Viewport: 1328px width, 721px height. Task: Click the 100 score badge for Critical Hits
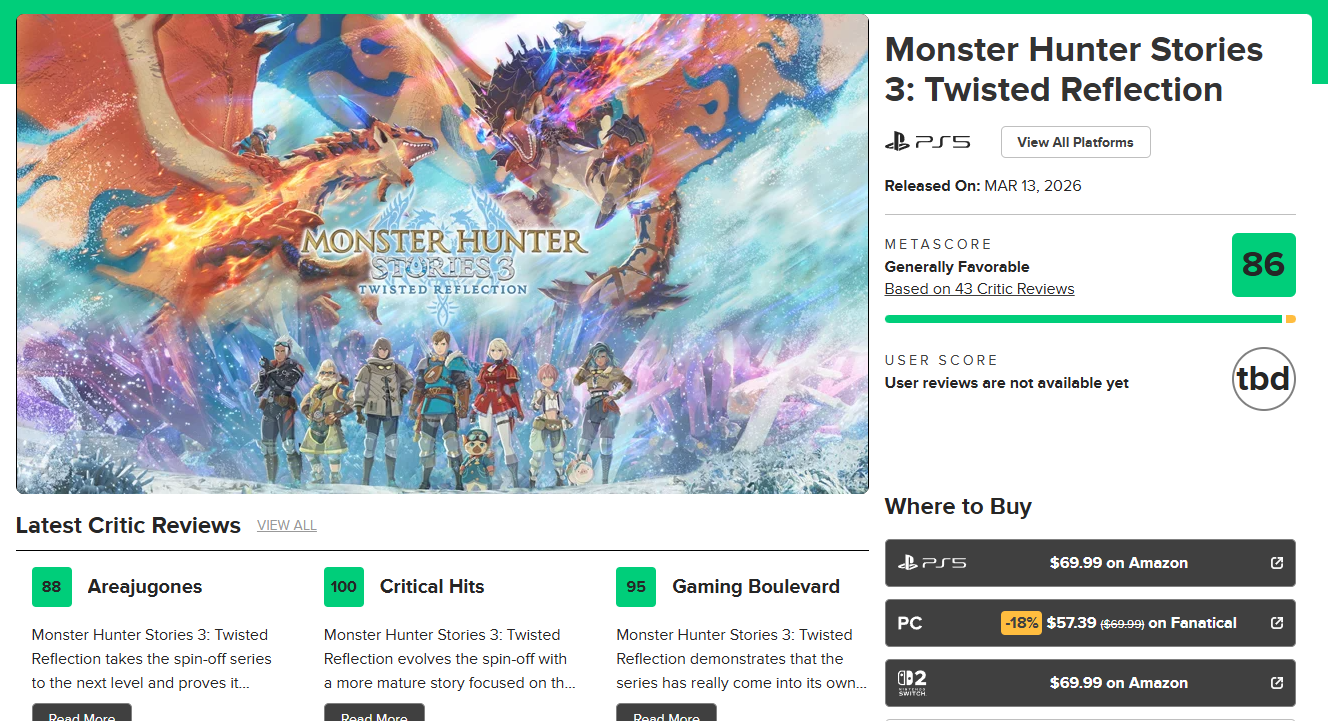[344, 587]
